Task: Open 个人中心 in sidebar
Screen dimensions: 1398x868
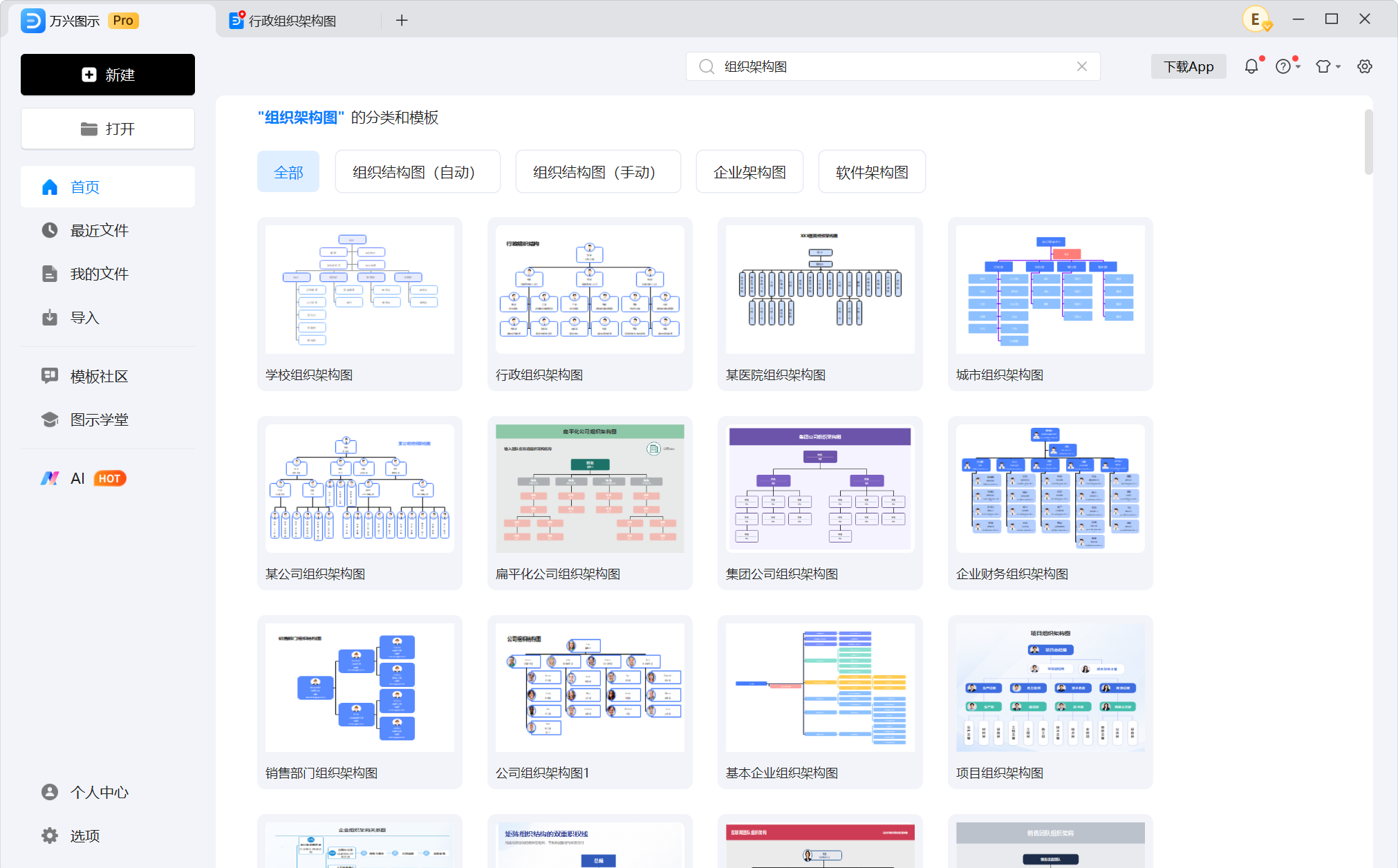Action: [x=108, y=792]
